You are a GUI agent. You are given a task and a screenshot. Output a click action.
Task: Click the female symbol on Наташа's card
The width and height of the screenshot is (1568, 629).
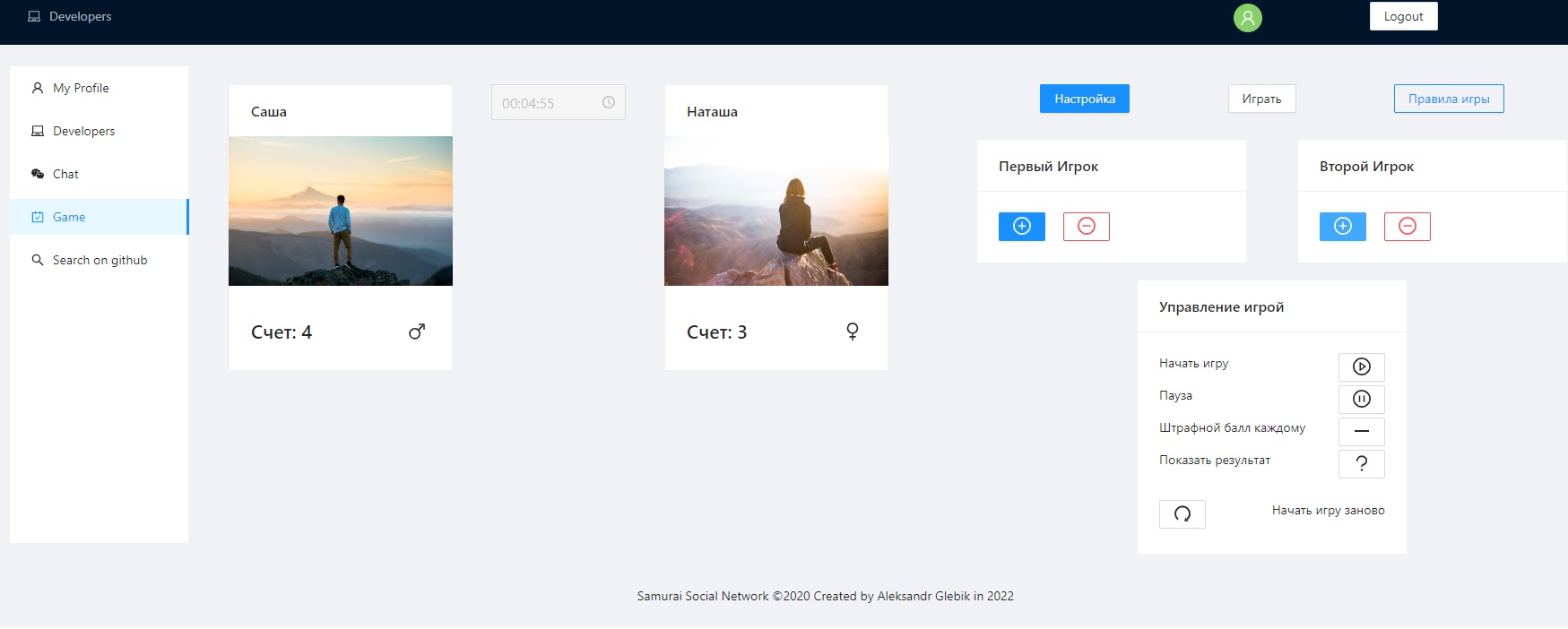tap(853, 332)
